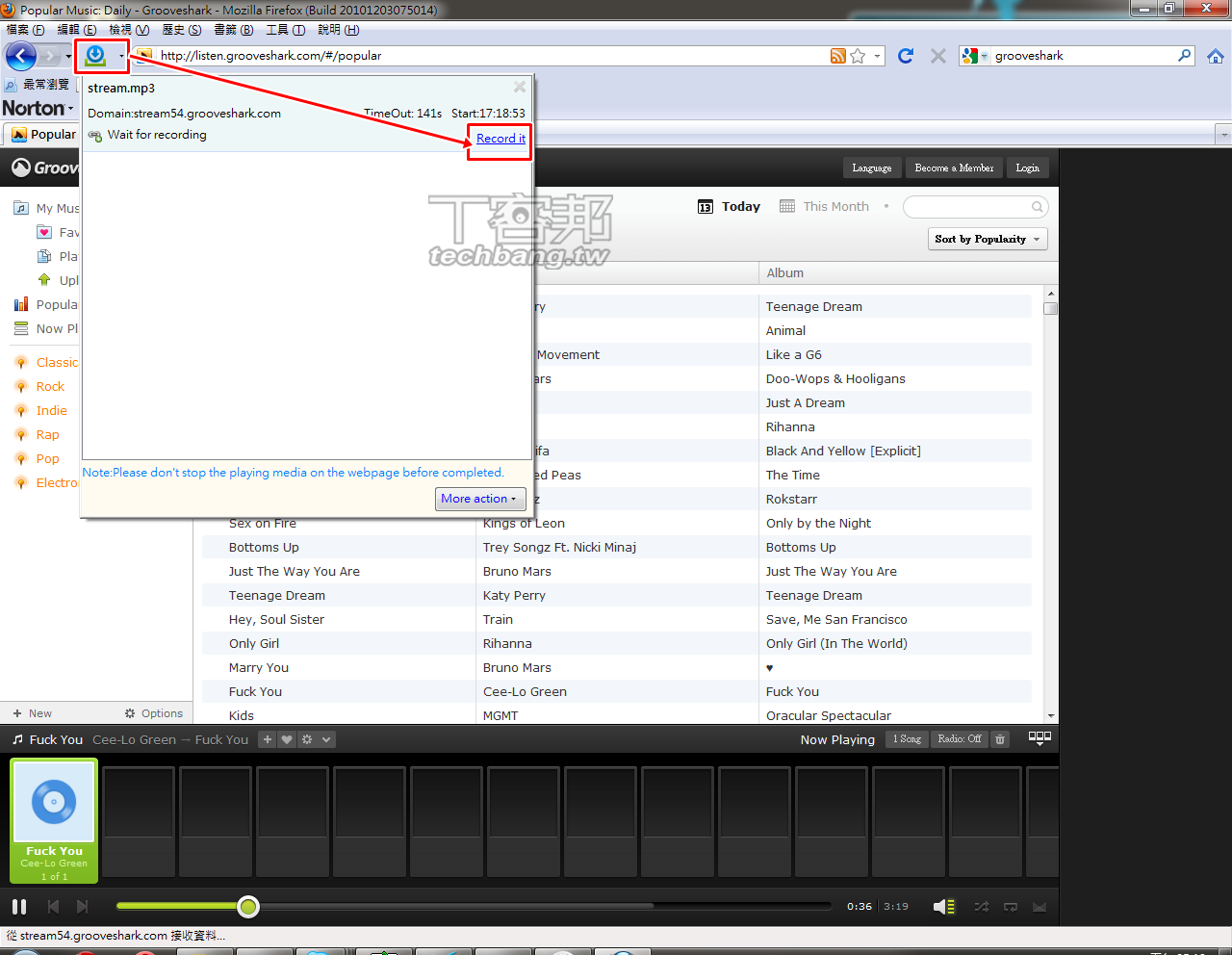Click the Grooveshark song search field

(x=975, y=206)
